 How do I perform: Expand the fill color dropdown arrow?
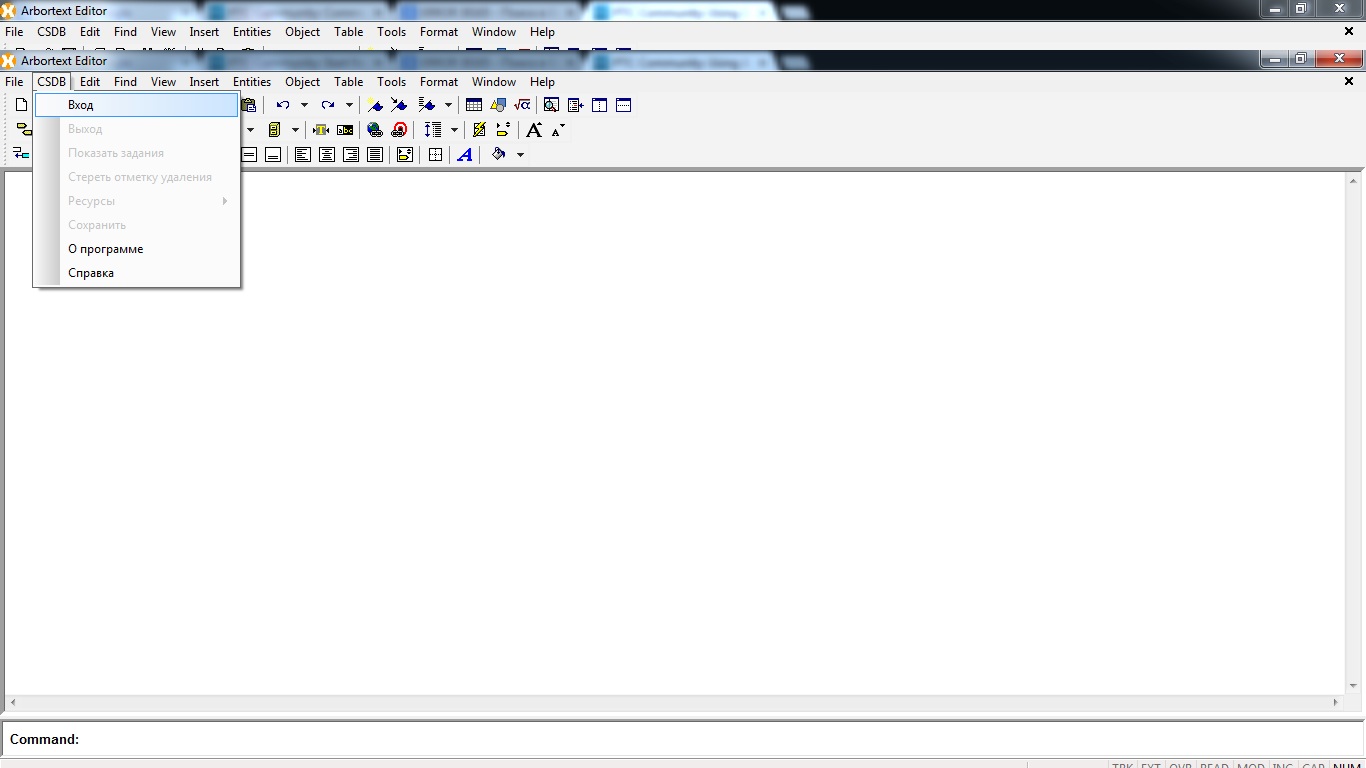pos(520,154)
